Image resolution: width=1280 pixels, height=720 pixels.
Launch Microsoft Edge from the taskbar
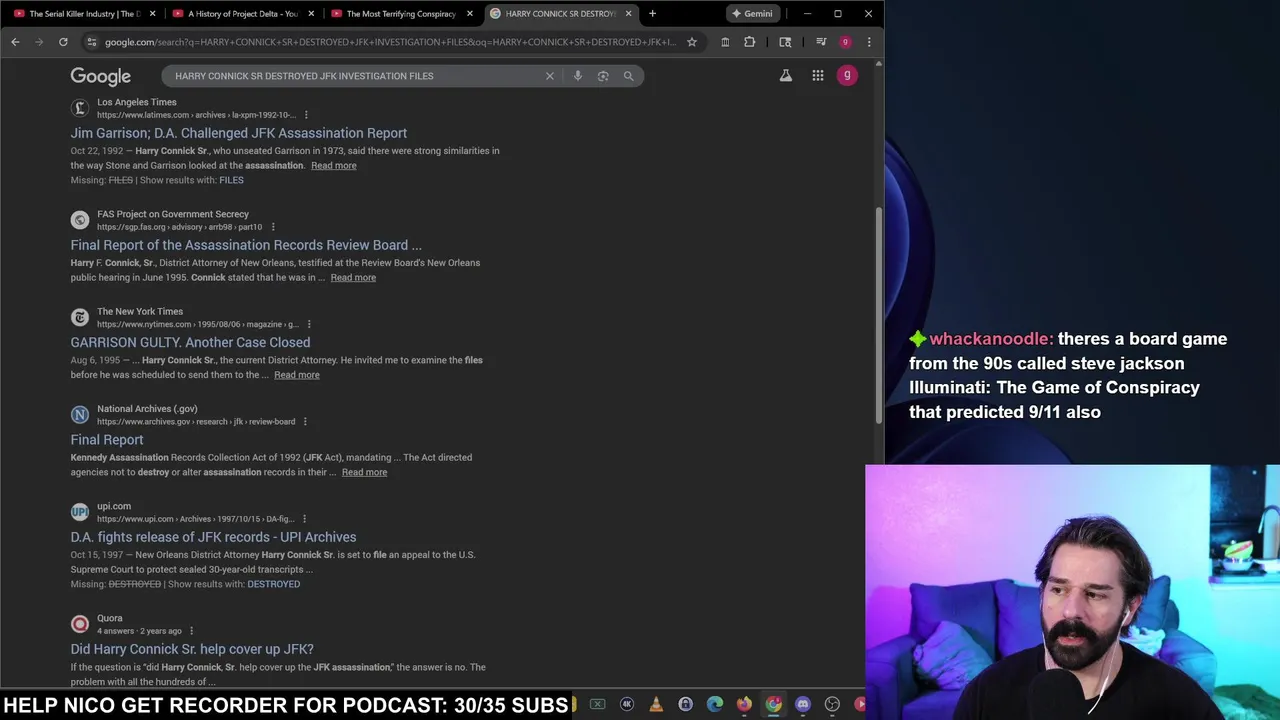click(x=715, y=704)
